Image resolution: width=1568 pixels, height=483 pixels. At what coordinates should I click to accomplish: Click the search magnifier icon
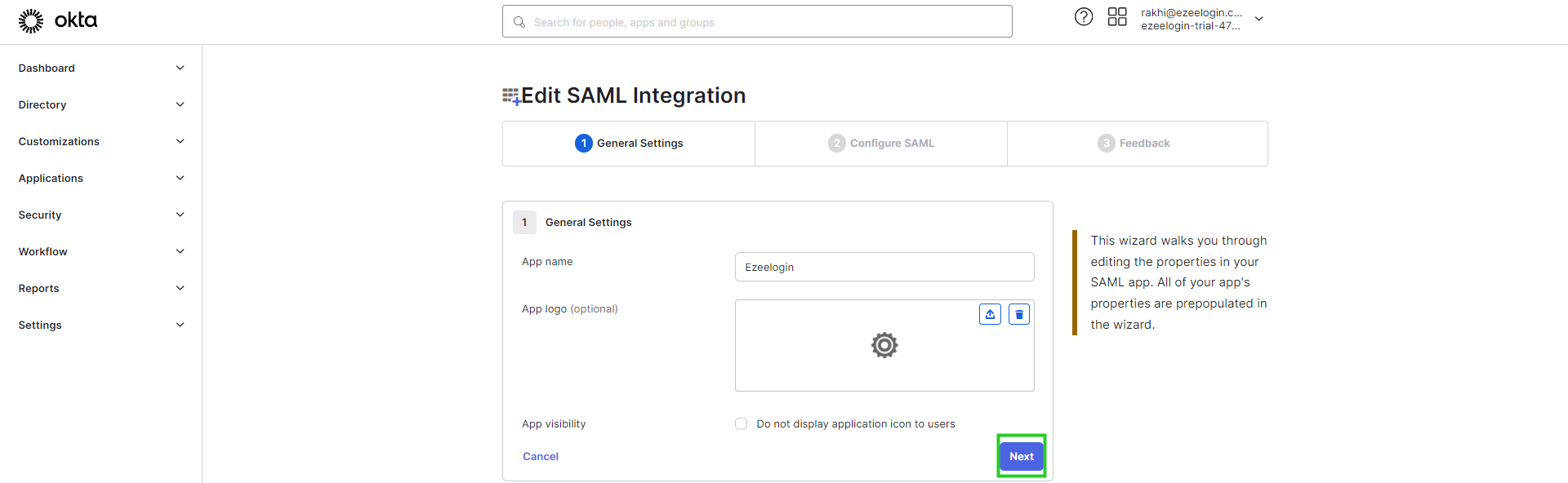coord(519,22)
